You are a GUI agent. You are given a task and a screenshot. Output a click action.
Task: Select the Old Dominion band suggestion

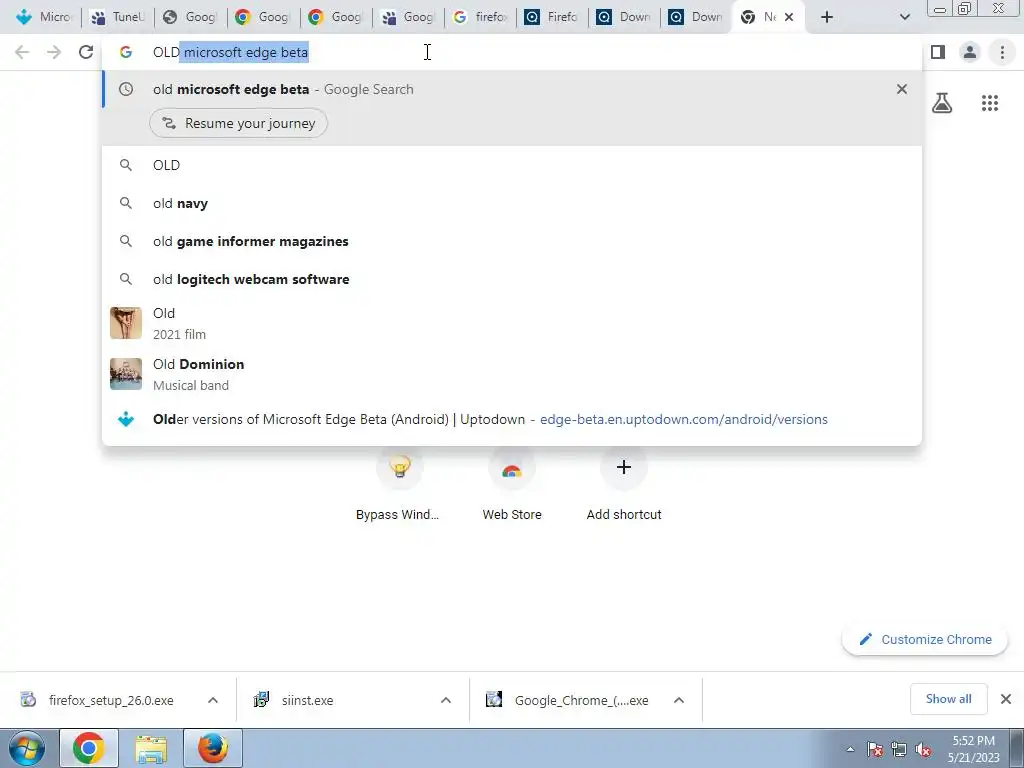click(x=512, y=374)
